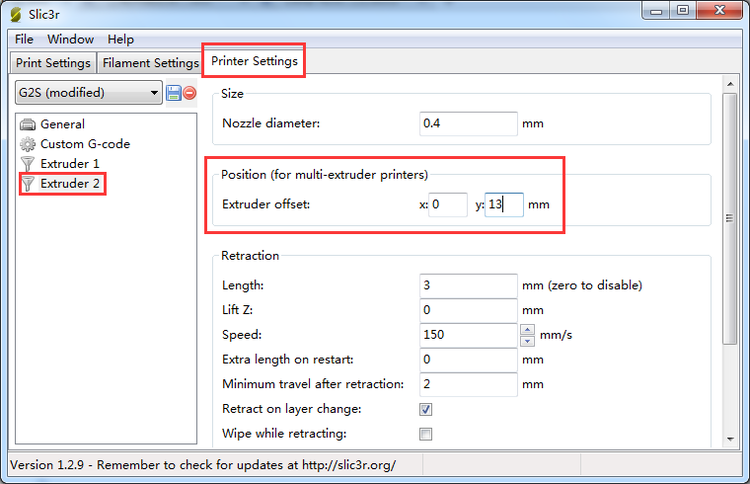Switch to the Printer Settings tab

[254, 61]
